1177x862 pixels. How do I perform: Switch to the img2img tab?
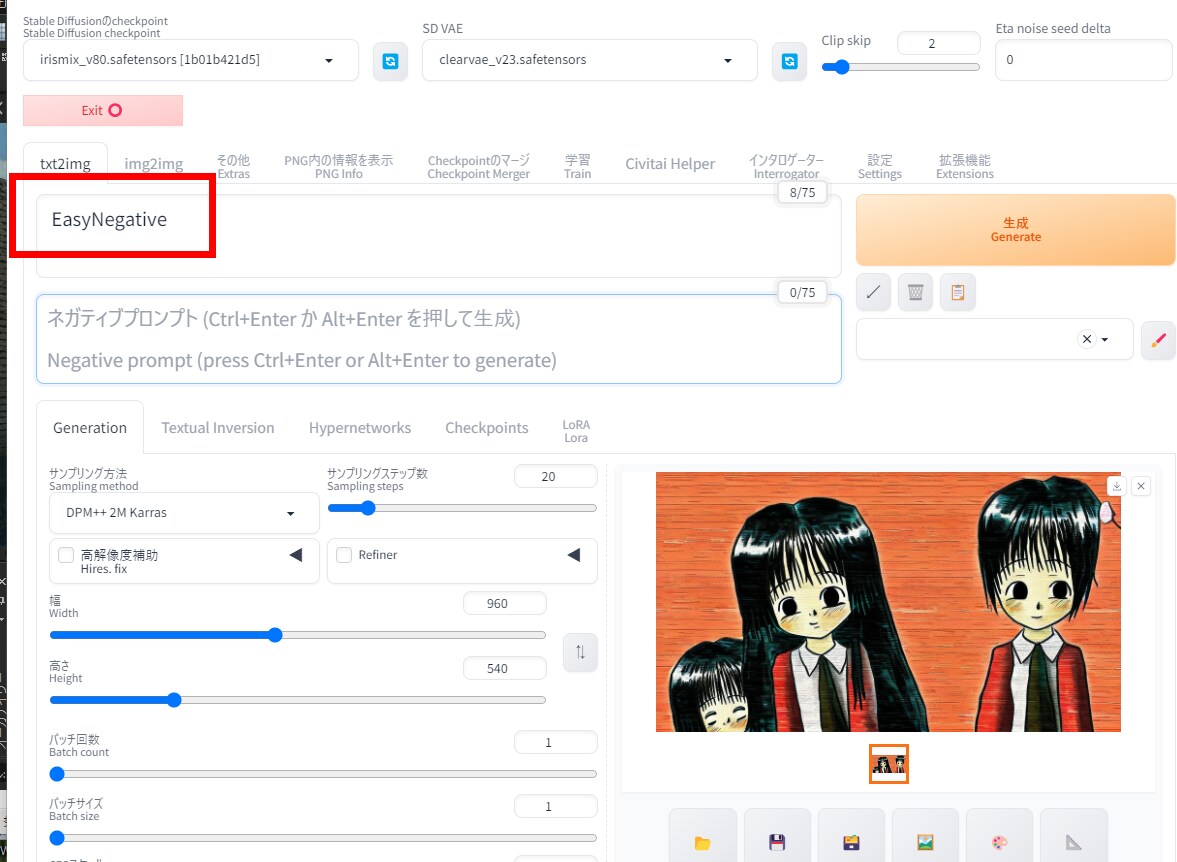(153, 164)
